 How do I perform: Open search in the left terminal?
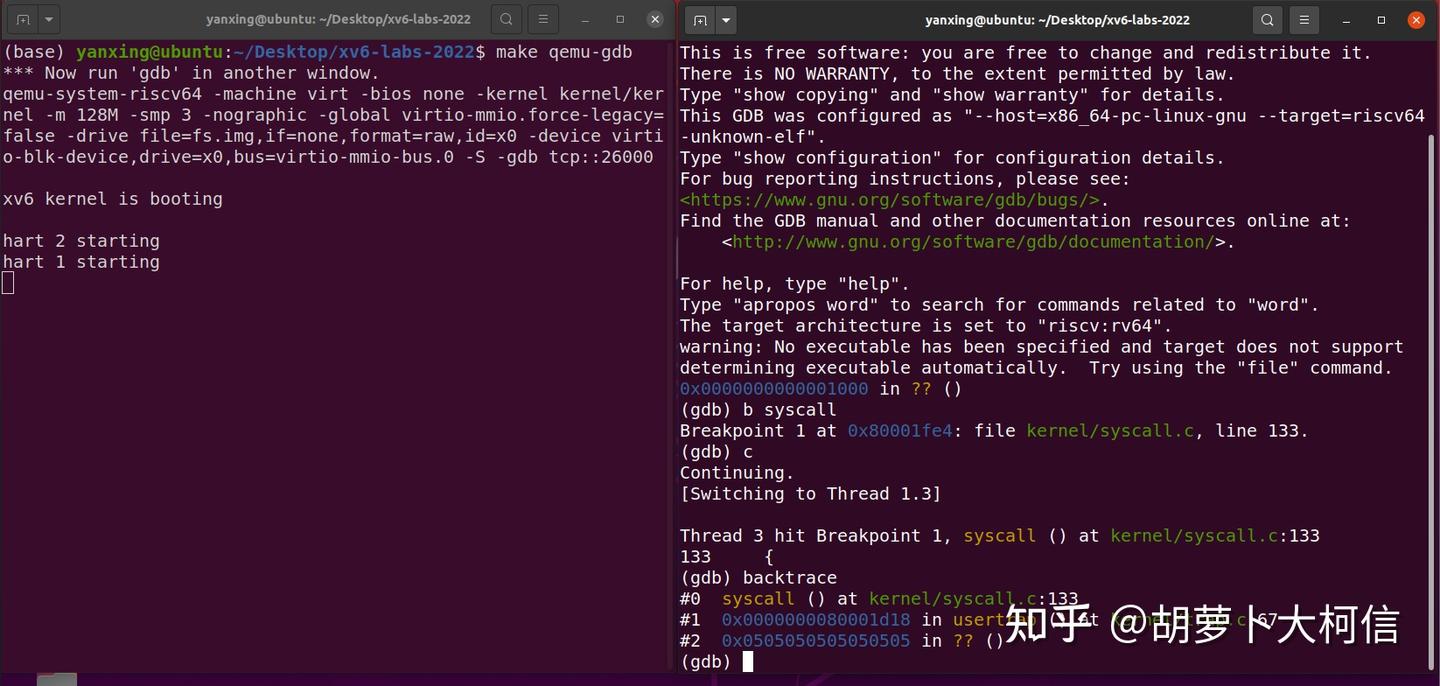pos(505,19)
